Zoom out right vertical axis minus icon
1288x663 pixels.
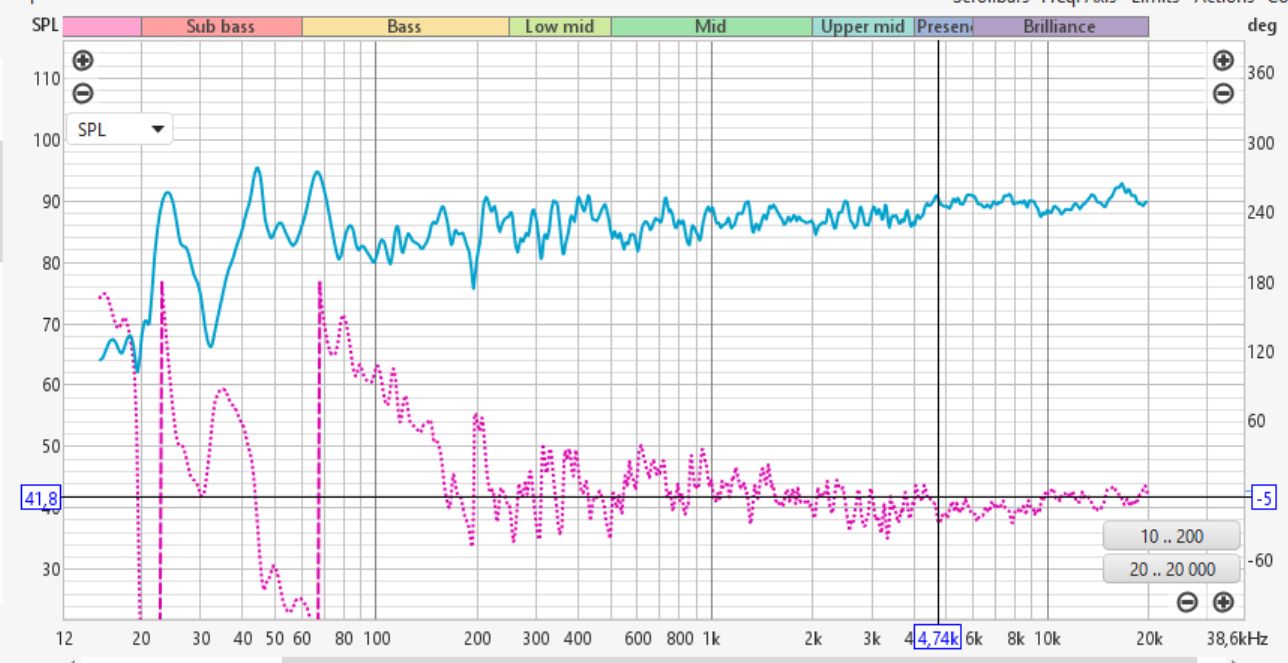[1223, 93]
